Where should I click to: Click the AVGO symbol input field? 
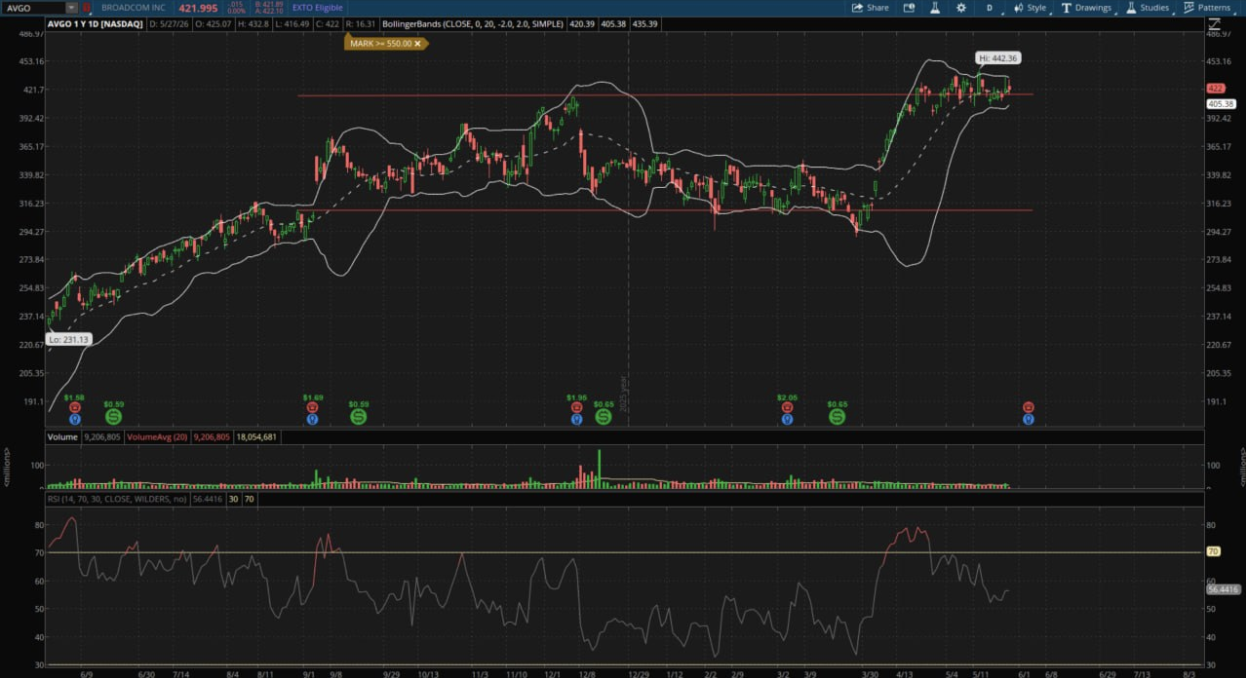34,8
